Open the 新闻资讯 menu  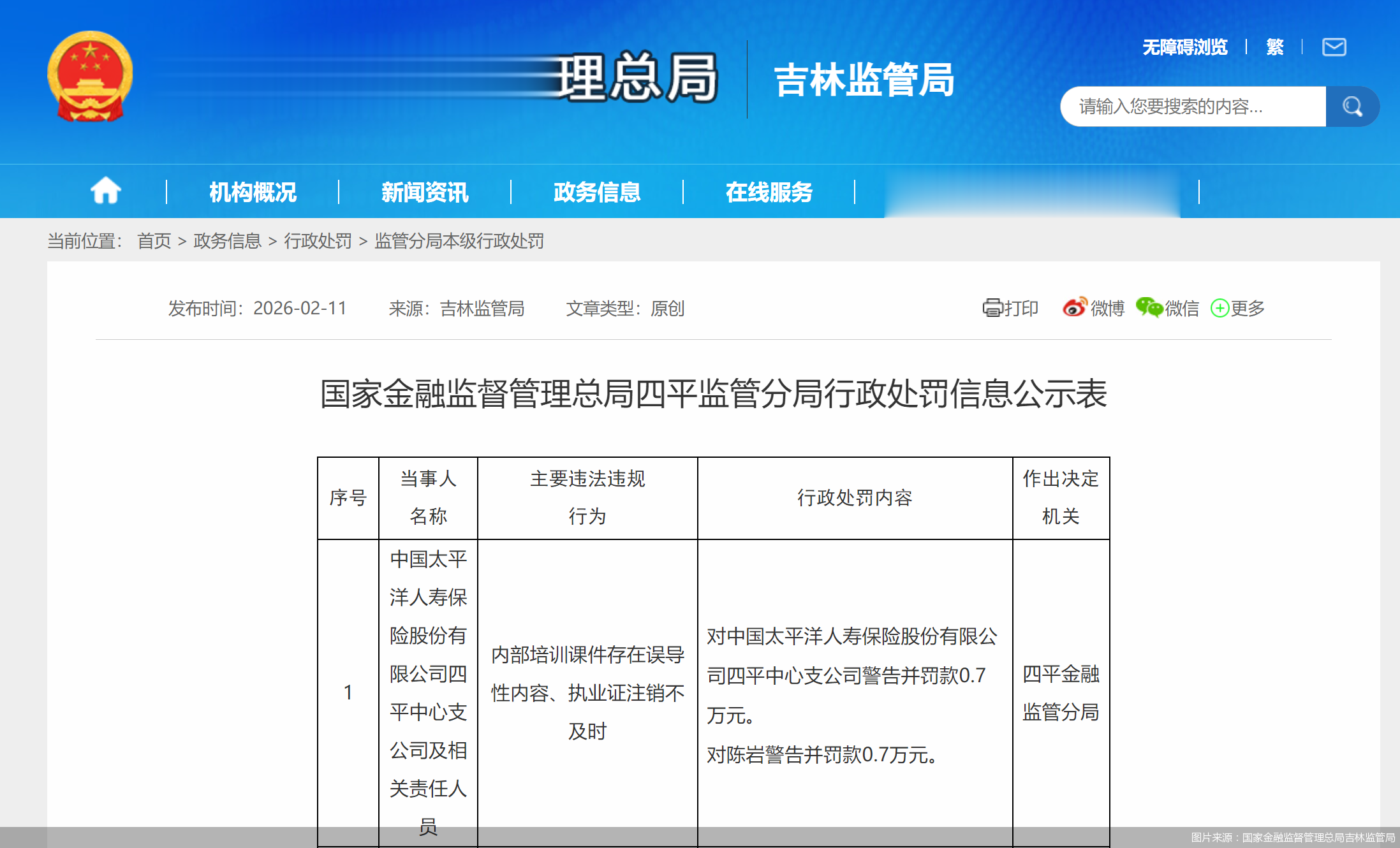pos(425,192)
